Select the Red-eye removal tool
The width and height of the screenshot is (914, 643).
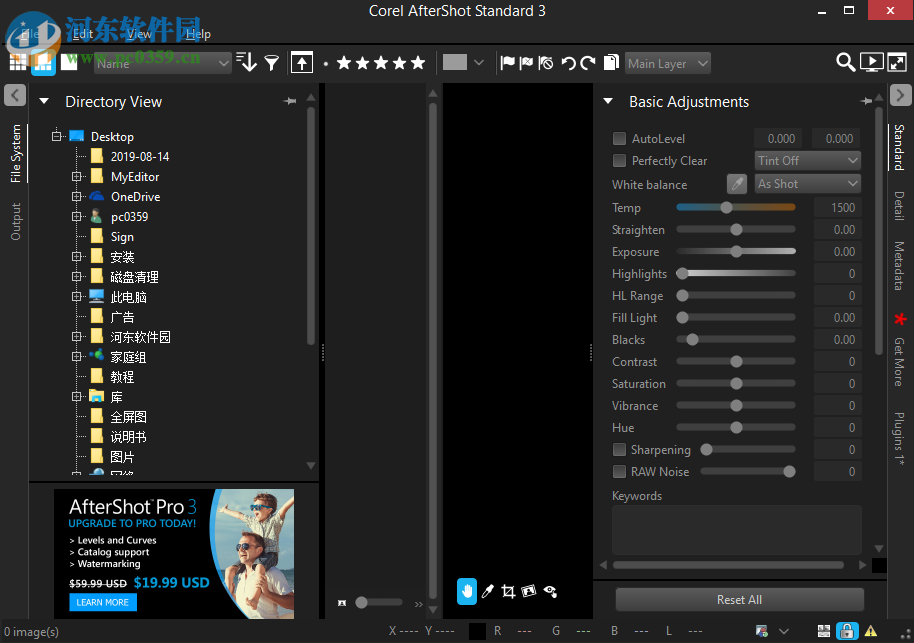(x=550, y=591)
